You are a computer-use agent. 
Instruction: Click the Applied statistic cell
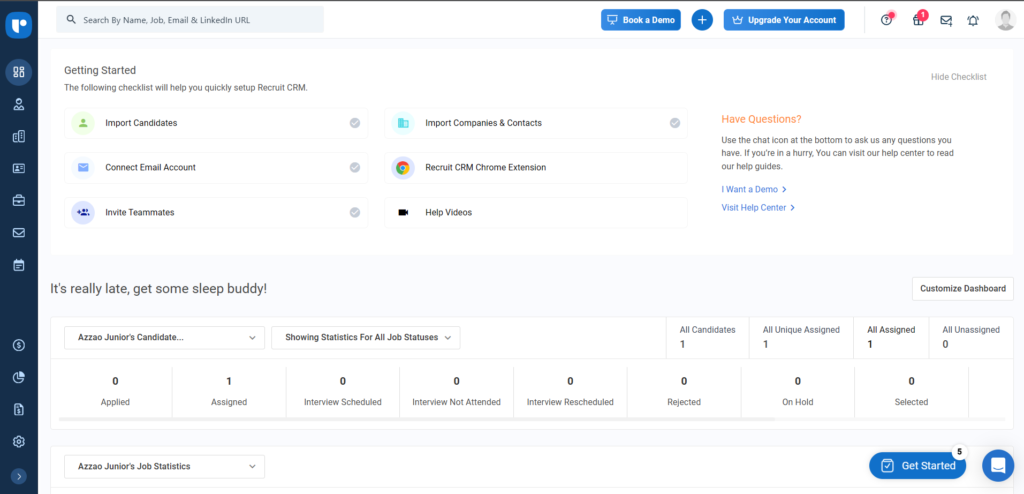tap(116, 391)
